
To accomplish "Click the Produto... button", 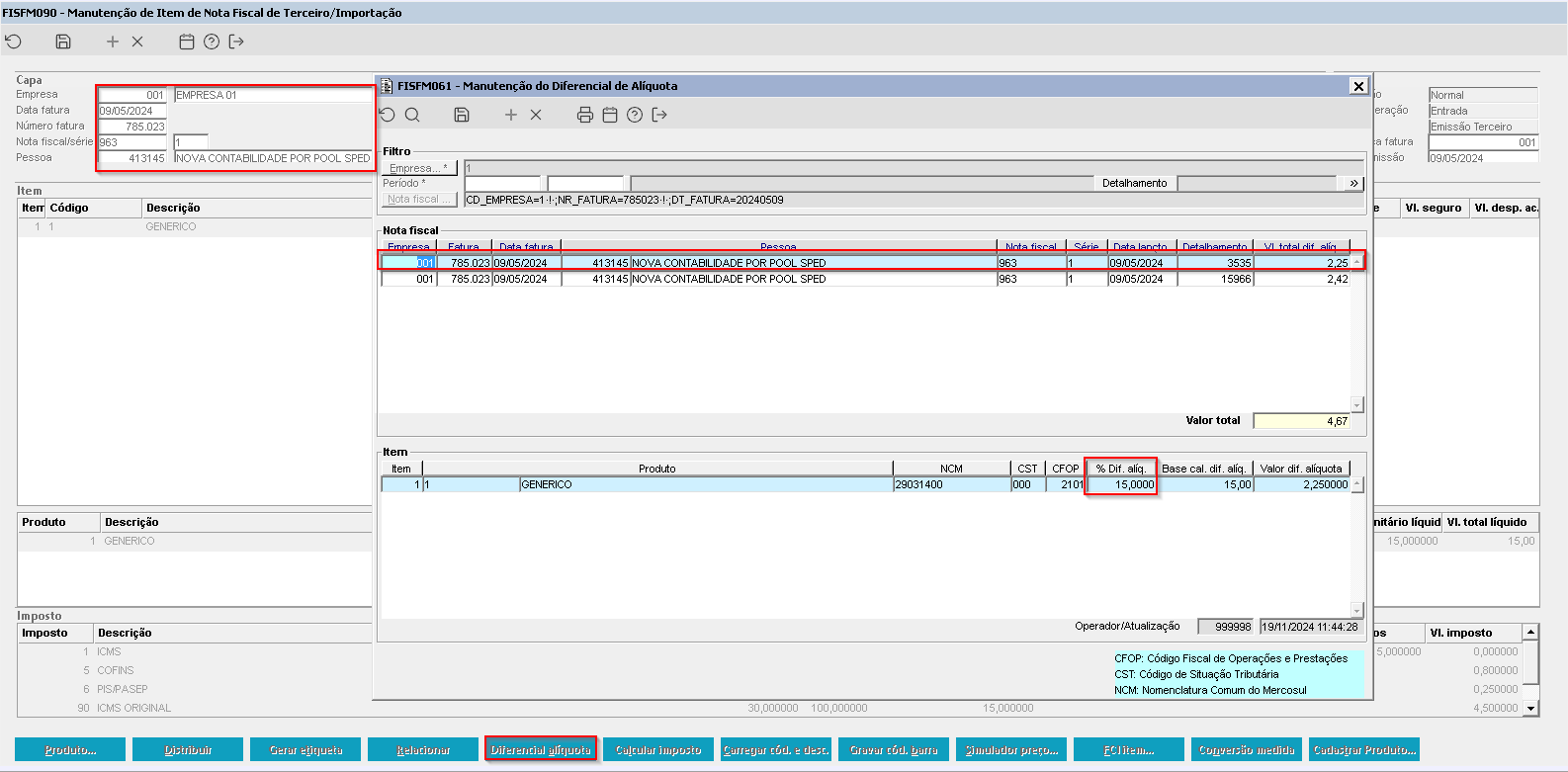I will tap(70, 750).
